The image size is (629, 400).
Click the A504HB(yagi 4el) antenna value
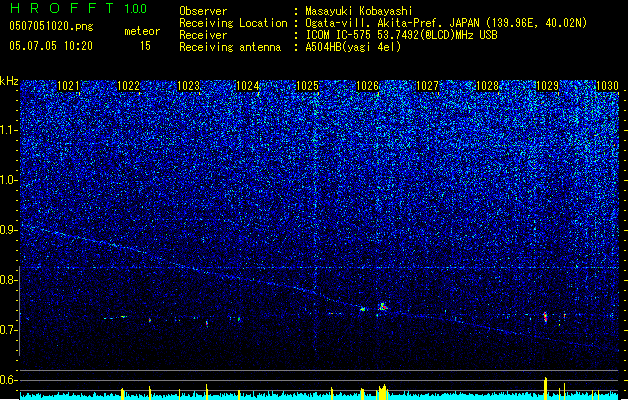coord(353,47)
